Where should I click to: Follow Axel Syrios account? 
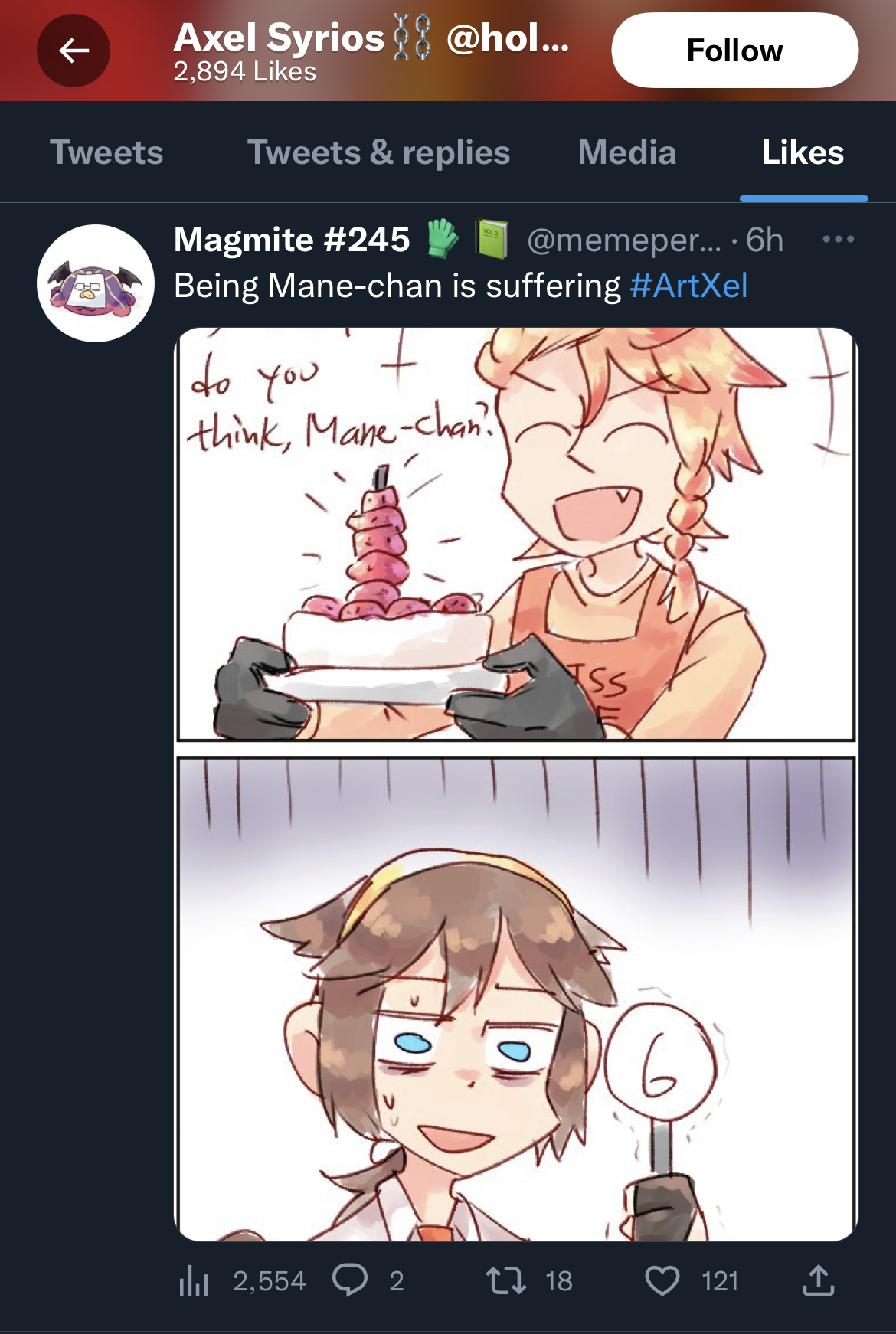(734, 51)
